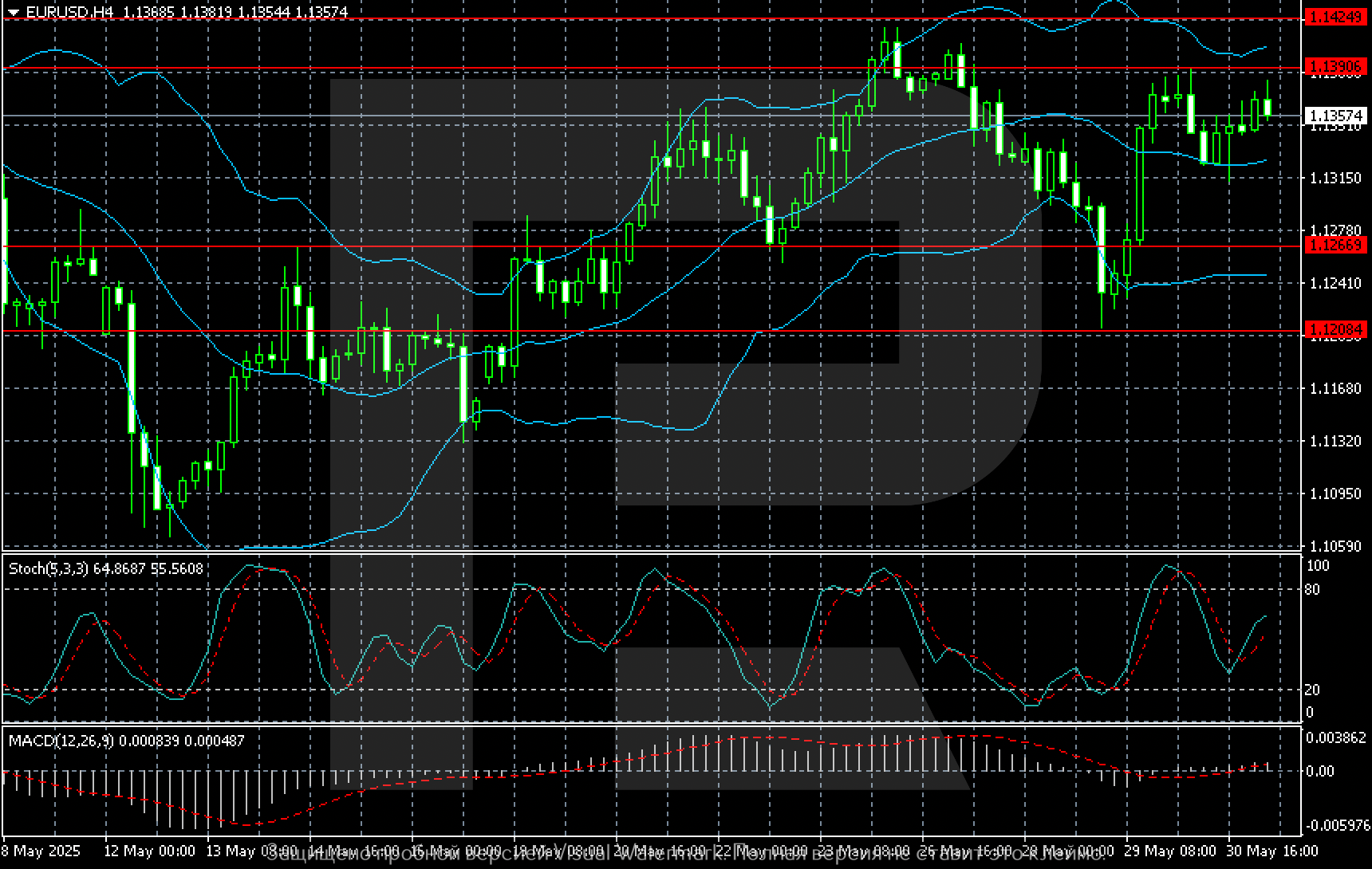Click the 1.12780 value on price axis

point(1336,230)
